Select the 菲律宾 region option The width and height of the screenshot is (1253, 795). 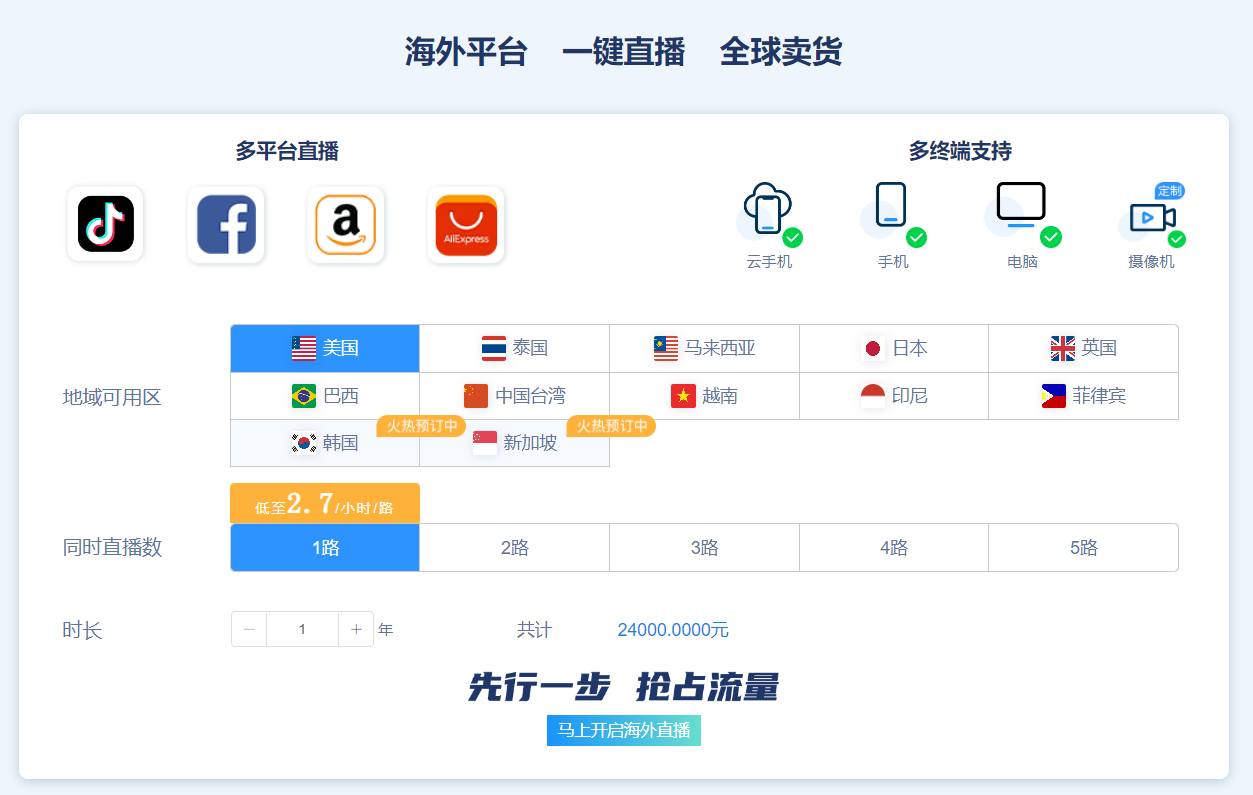coord(1084,396)
